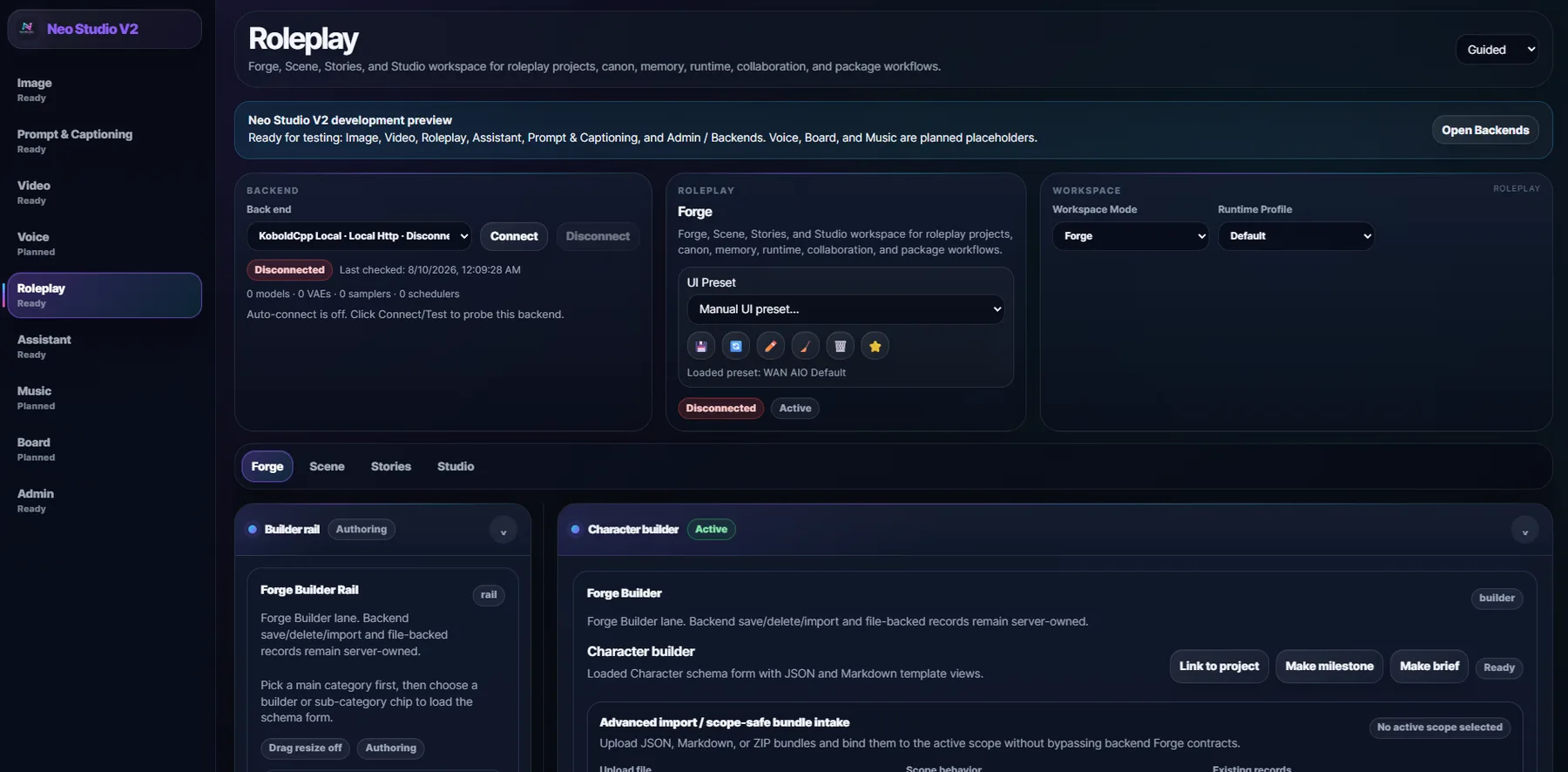Go to Image in the sidebar
This screenshot has width=1568, height=772.
coord(105,90)
